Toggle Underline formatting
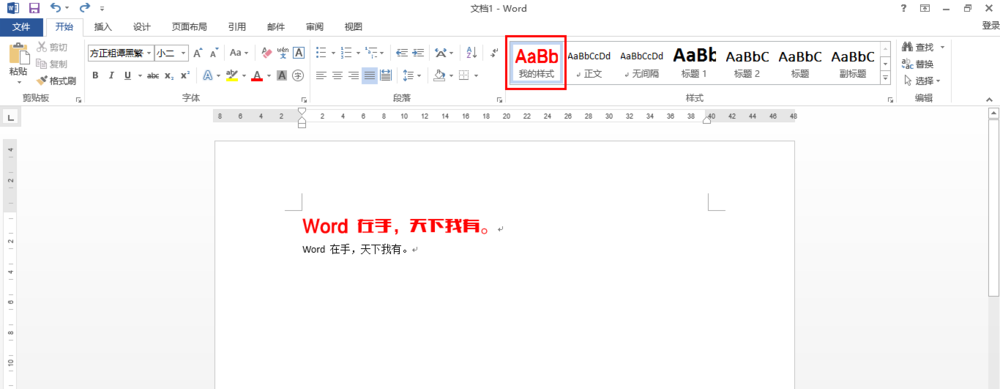 click(128, 75)
